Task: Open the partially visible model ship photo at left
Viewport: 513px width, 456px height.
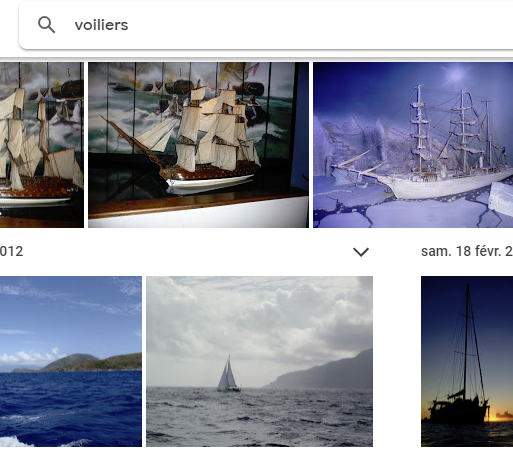Action: coord(42,145)
